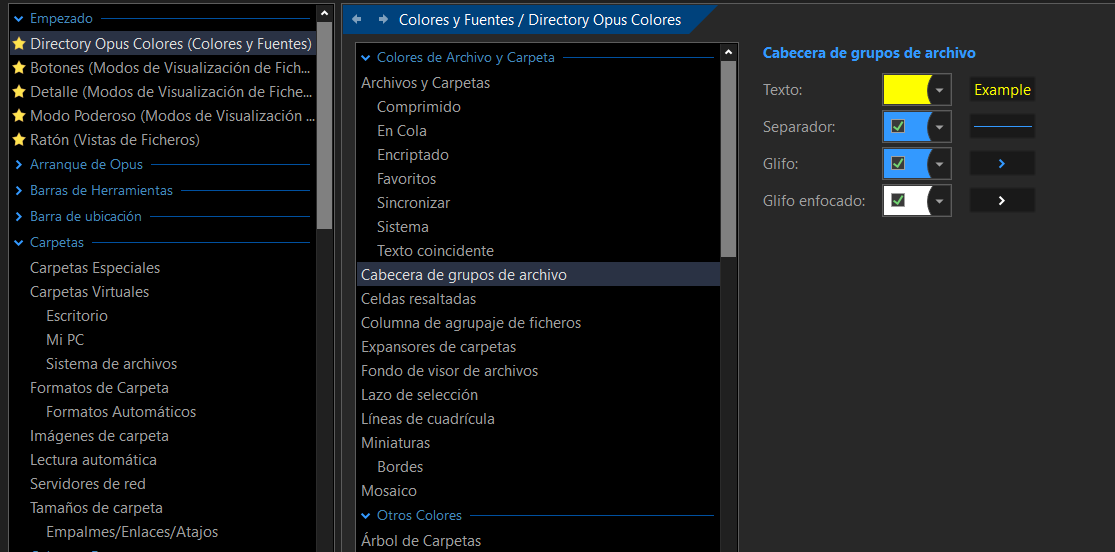Open the Texto color dropdown arrow
1115x552 pixels.
click(940, 90)
